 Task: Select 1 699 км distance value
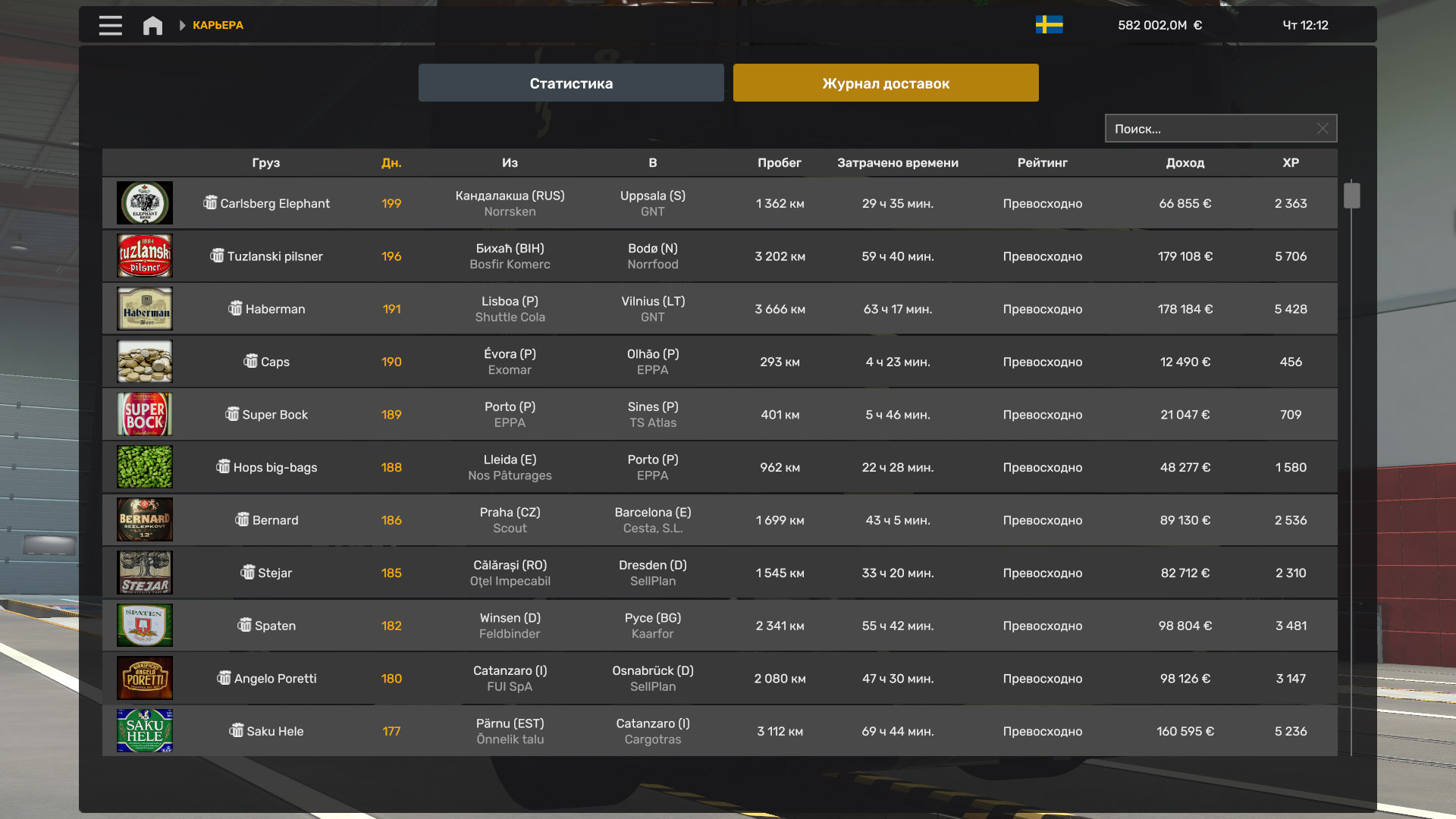point(780,520)
